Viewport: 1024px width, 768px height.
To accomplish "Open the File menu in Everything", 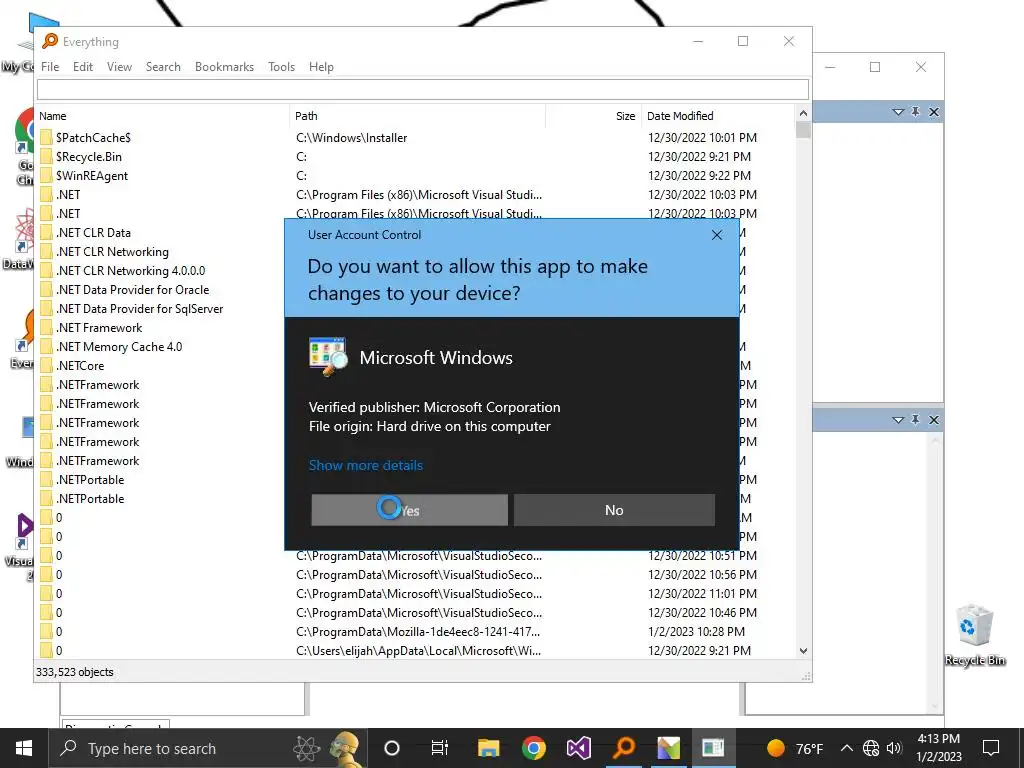I will pyautogui.click(x=50, y=67).
